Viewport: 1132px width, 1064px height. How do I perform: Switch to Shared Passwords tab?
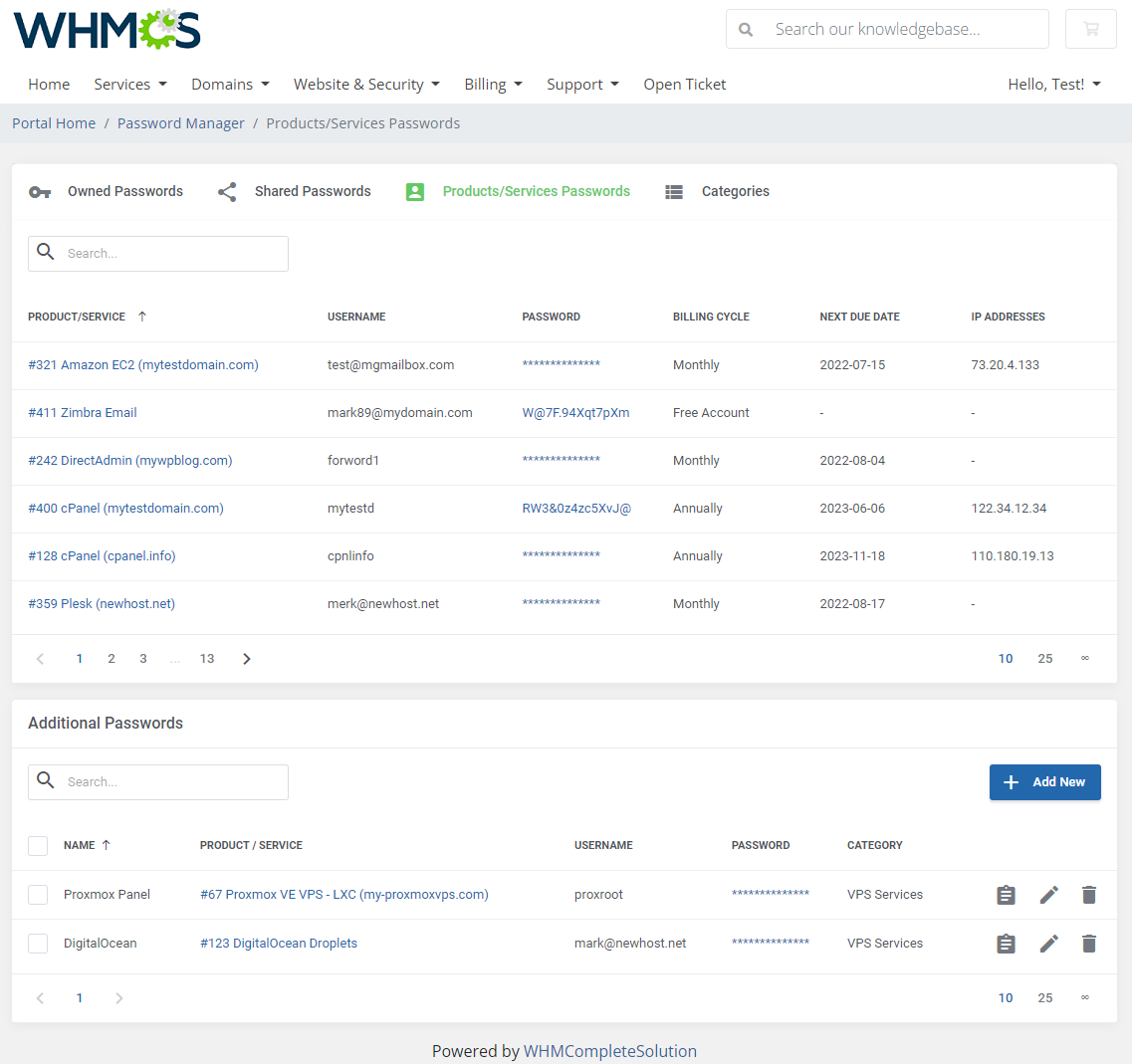295,191
